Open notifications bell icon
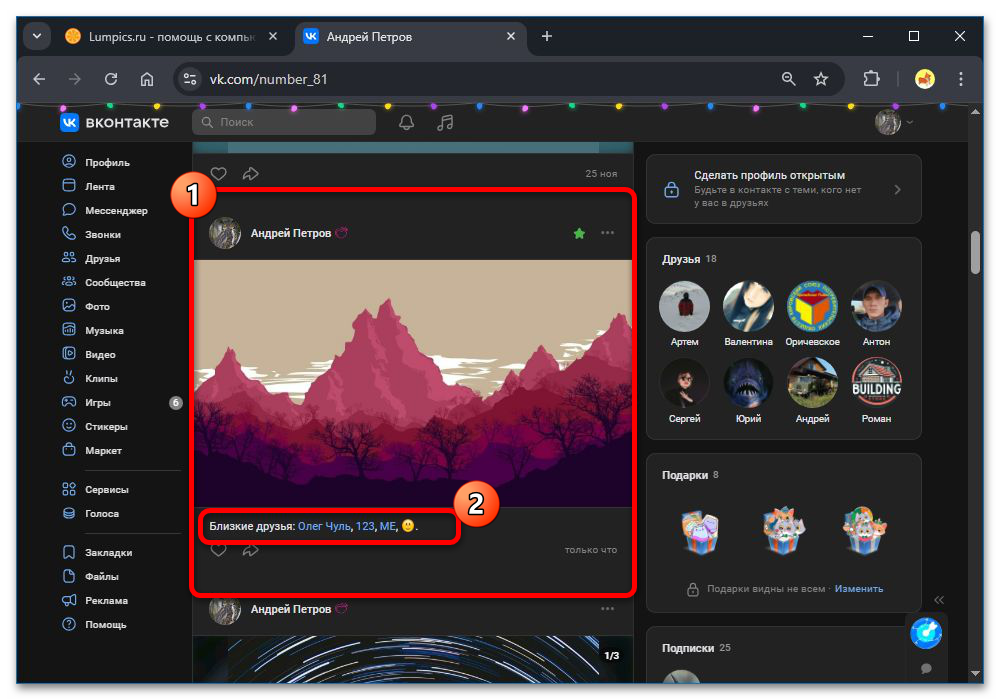The width and height of the screenshot is (1000, 700). [x=406, y=122]
